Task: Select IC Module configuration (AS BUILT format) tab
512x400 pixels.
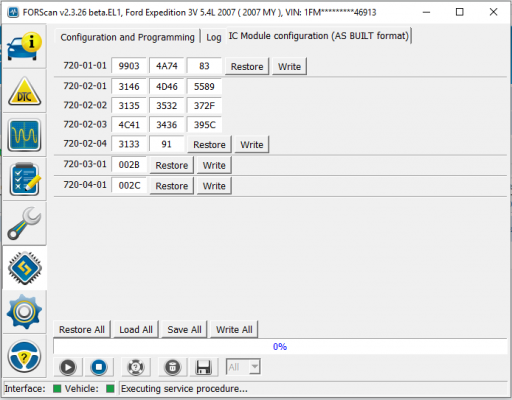Action: (319, 36)
